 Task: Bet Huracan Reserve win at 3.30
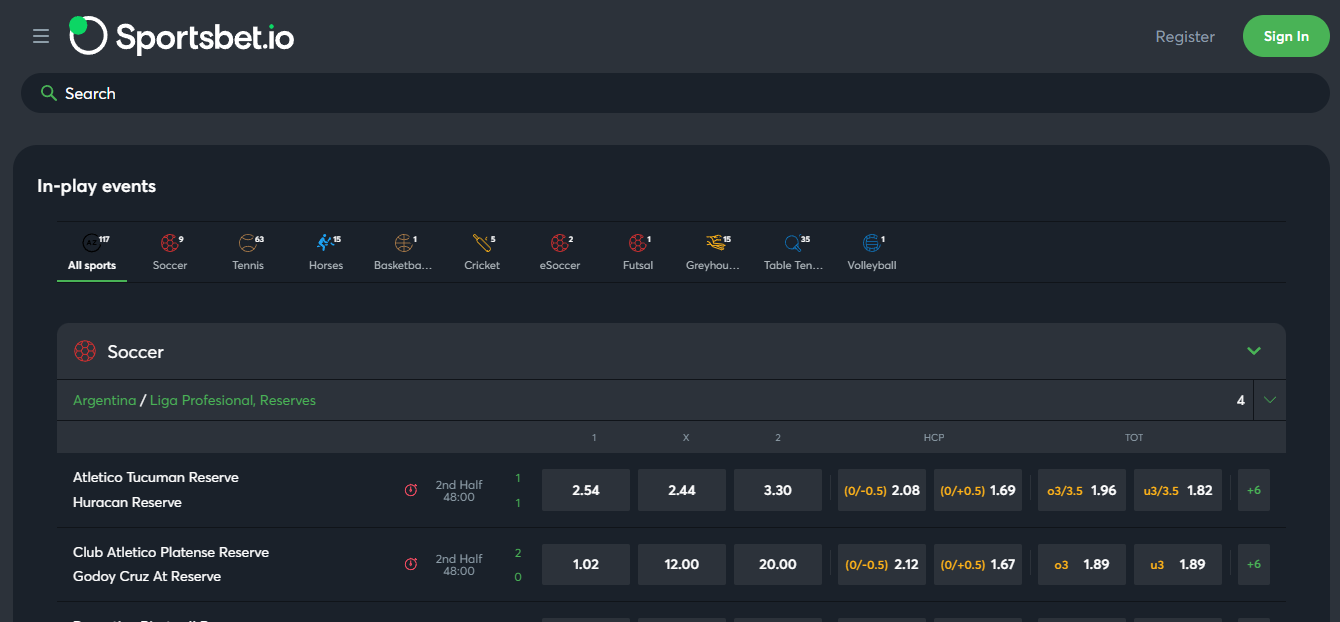(778, 490)
